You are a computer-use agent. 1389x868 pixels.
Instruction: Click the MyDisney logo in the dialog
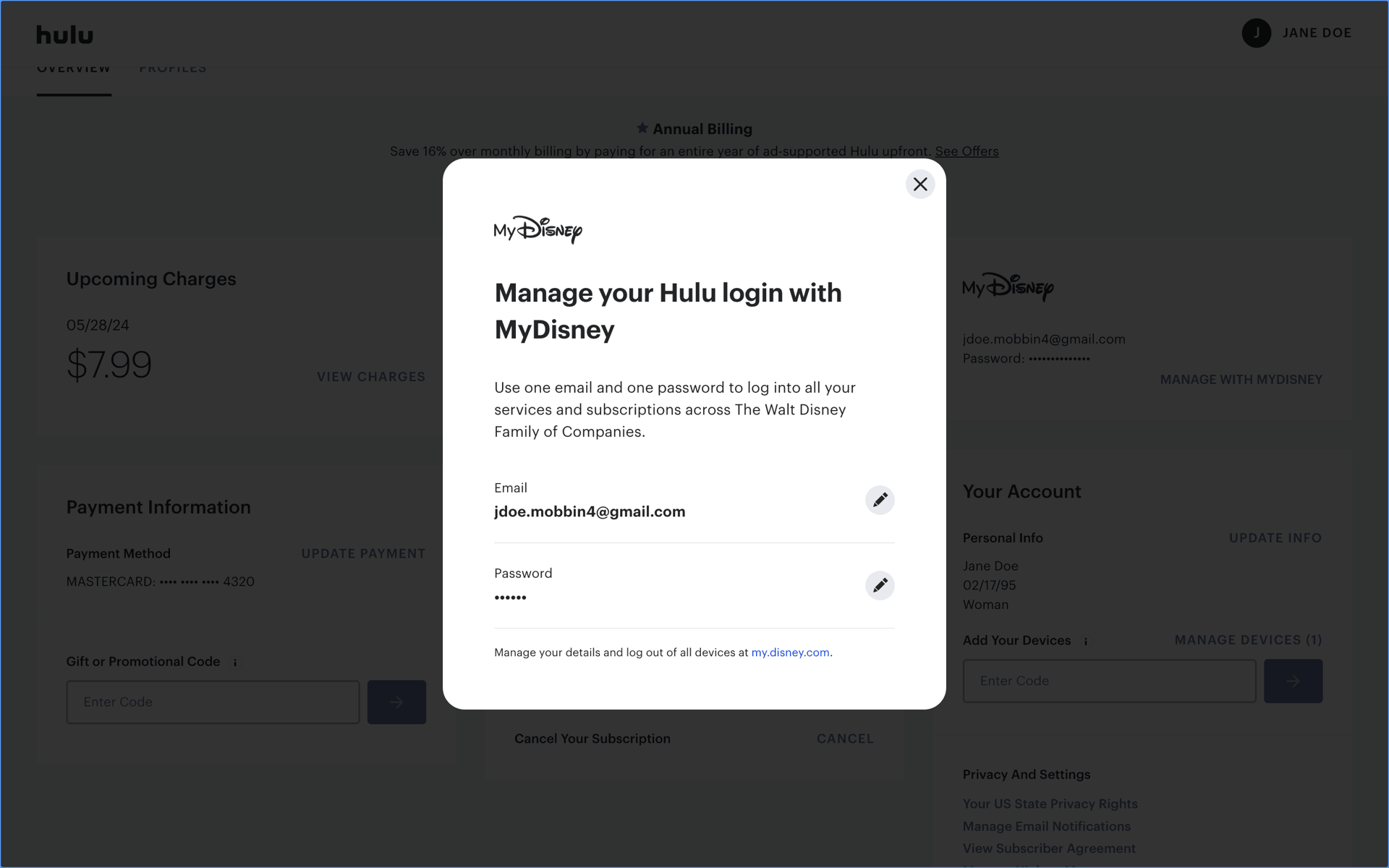(x=538, y=229)
